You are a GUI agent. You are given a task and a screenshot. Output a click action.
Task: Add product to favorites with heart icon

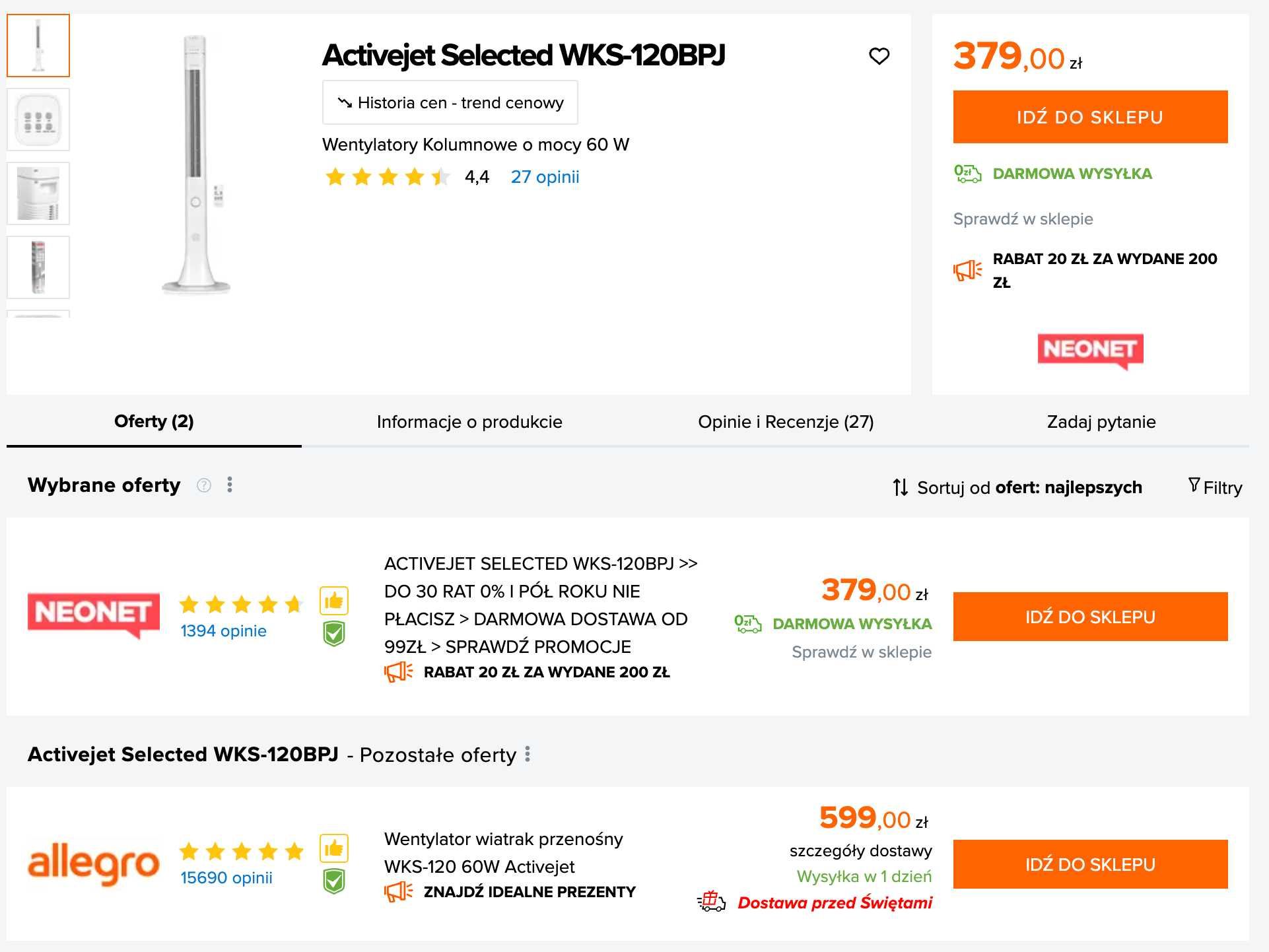(x=879, y=56)
